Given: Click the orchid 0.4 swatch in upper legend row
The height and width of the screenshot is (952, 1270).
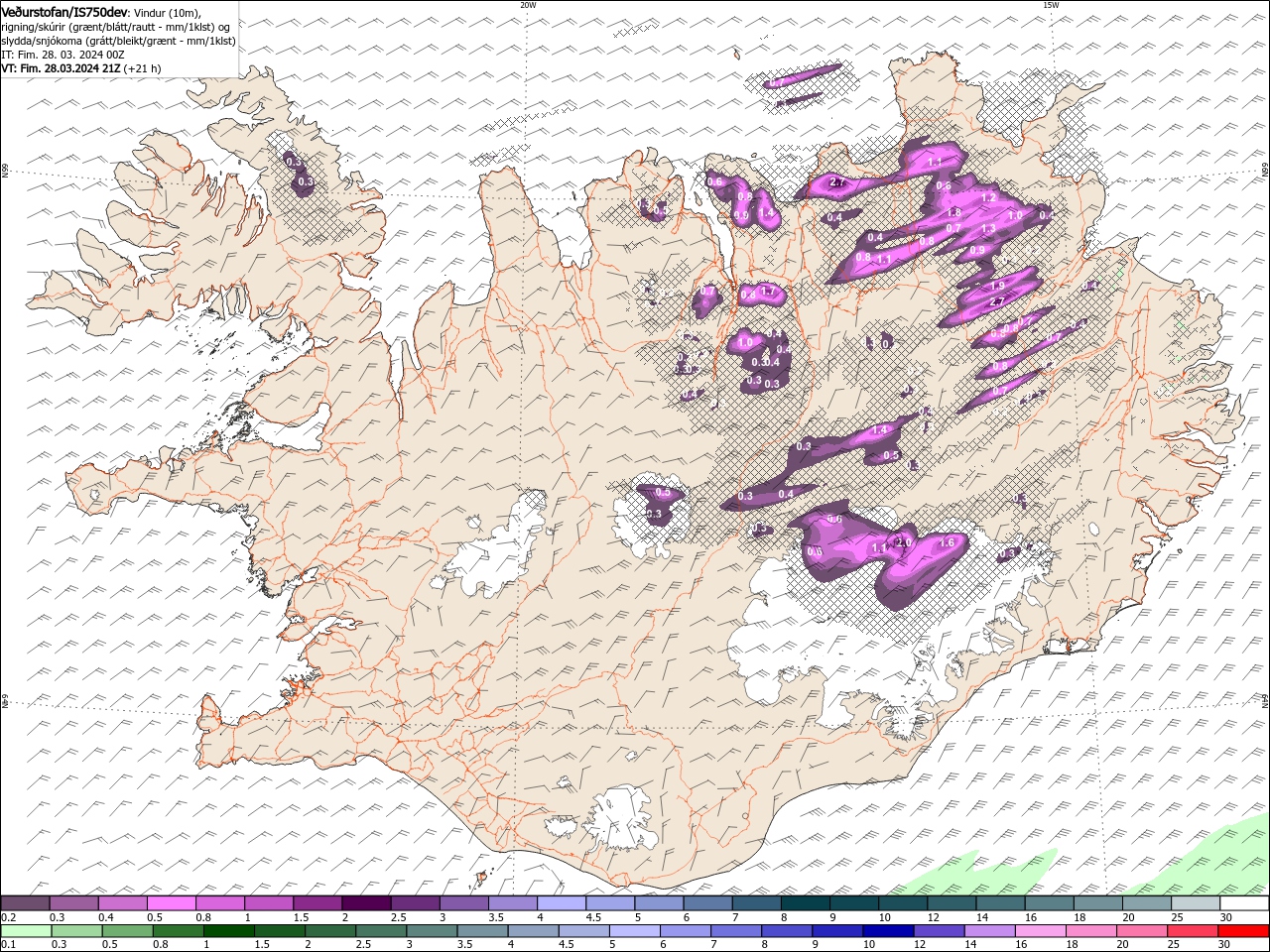Looking at the screenshot, I should tap(122, 903).
